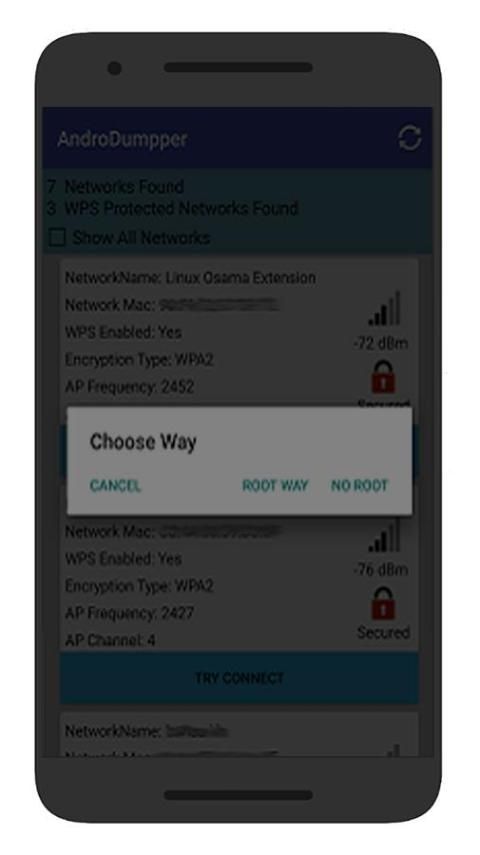Tap the refresh icon in AndroDumpper header
Viewport: 480px width, 855px height.
point(409,139)
